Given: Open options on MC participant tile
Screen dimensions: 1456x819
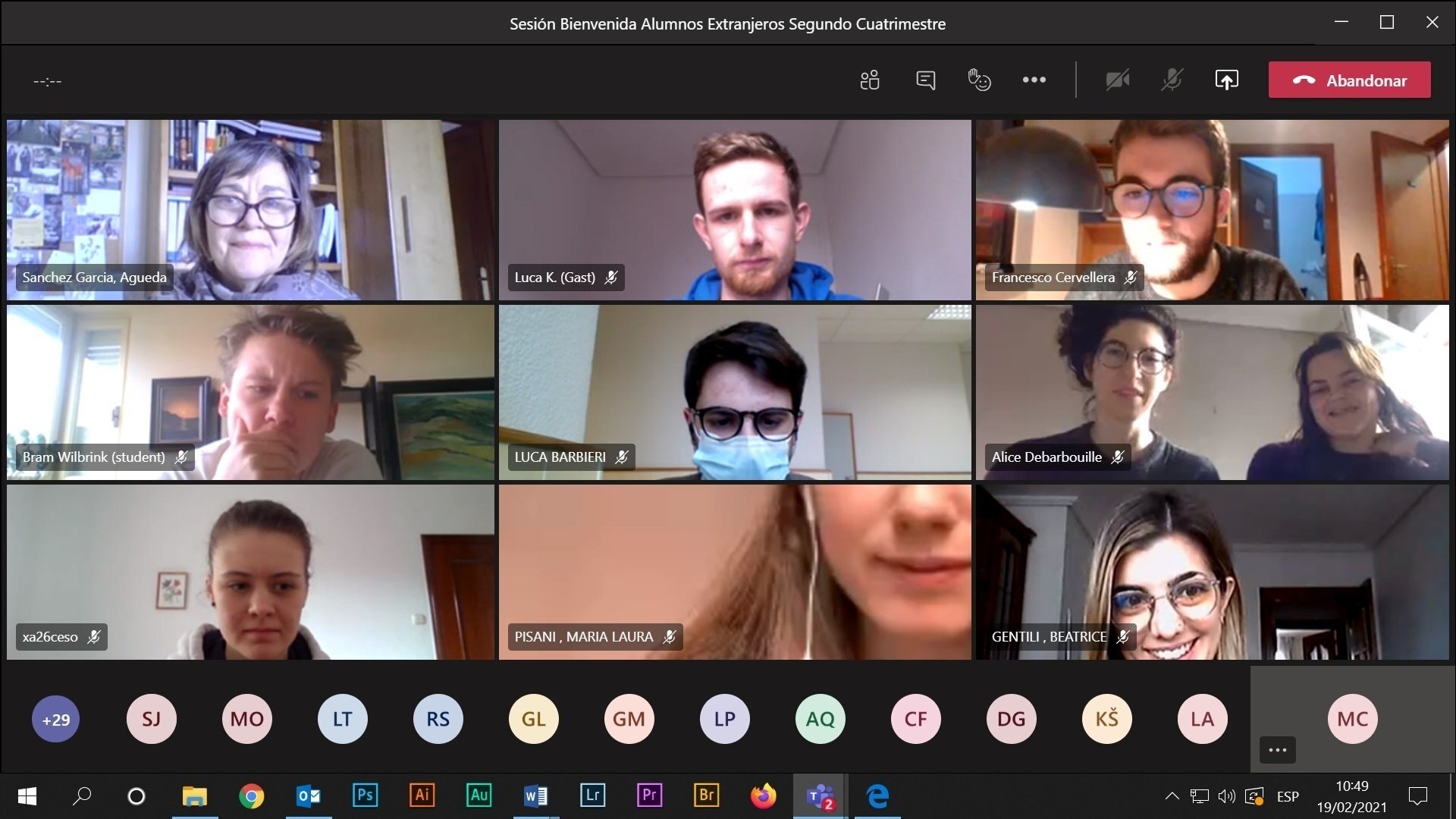Looking at the screenshot, I should coord(1277,750).
